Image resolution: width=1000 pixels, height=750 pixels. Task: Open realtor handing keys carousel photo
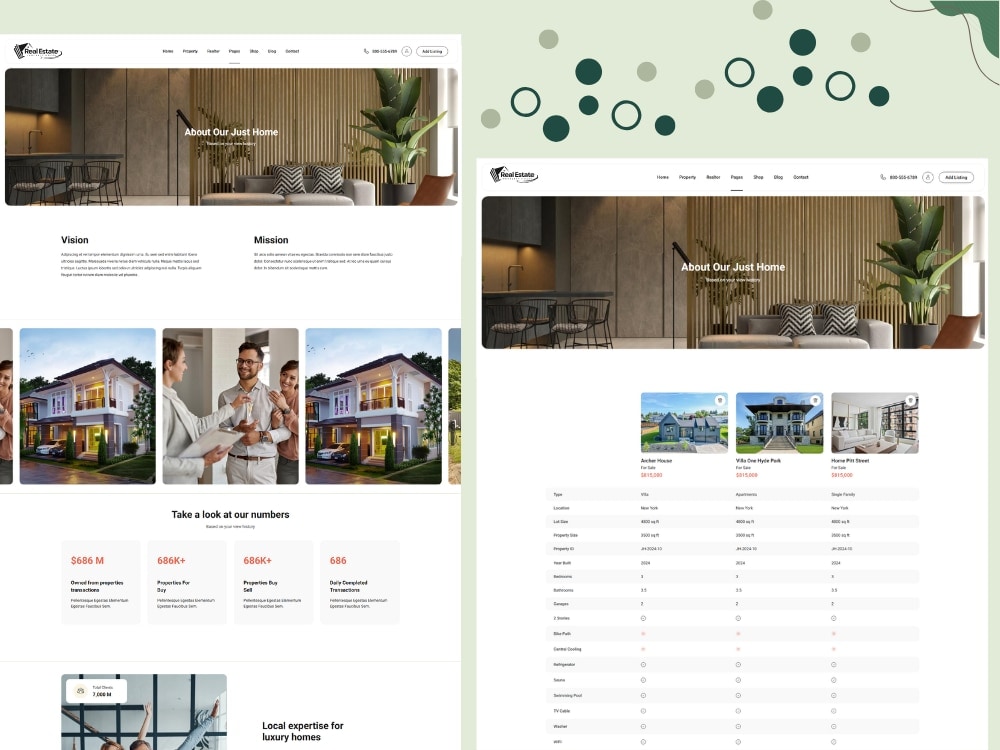(x=230, y=406)
